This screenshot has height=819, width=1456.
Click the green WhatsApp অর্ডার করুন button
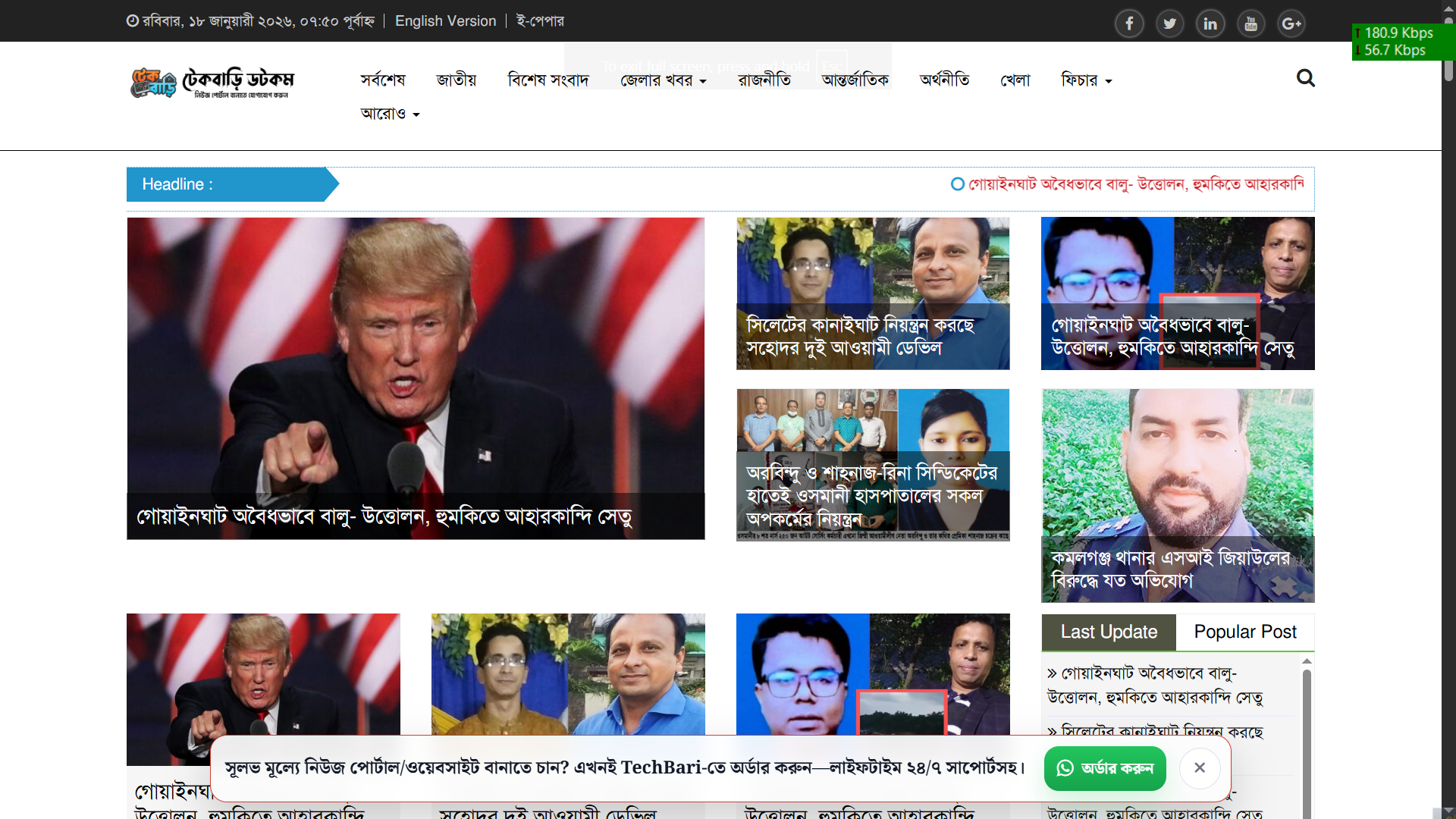(x=1104, y=768)
